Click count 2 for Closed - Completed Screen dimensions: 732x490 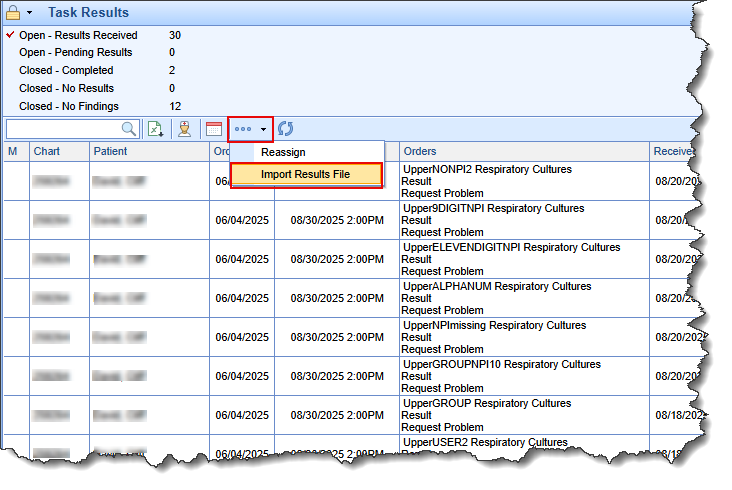pos(172,70)
